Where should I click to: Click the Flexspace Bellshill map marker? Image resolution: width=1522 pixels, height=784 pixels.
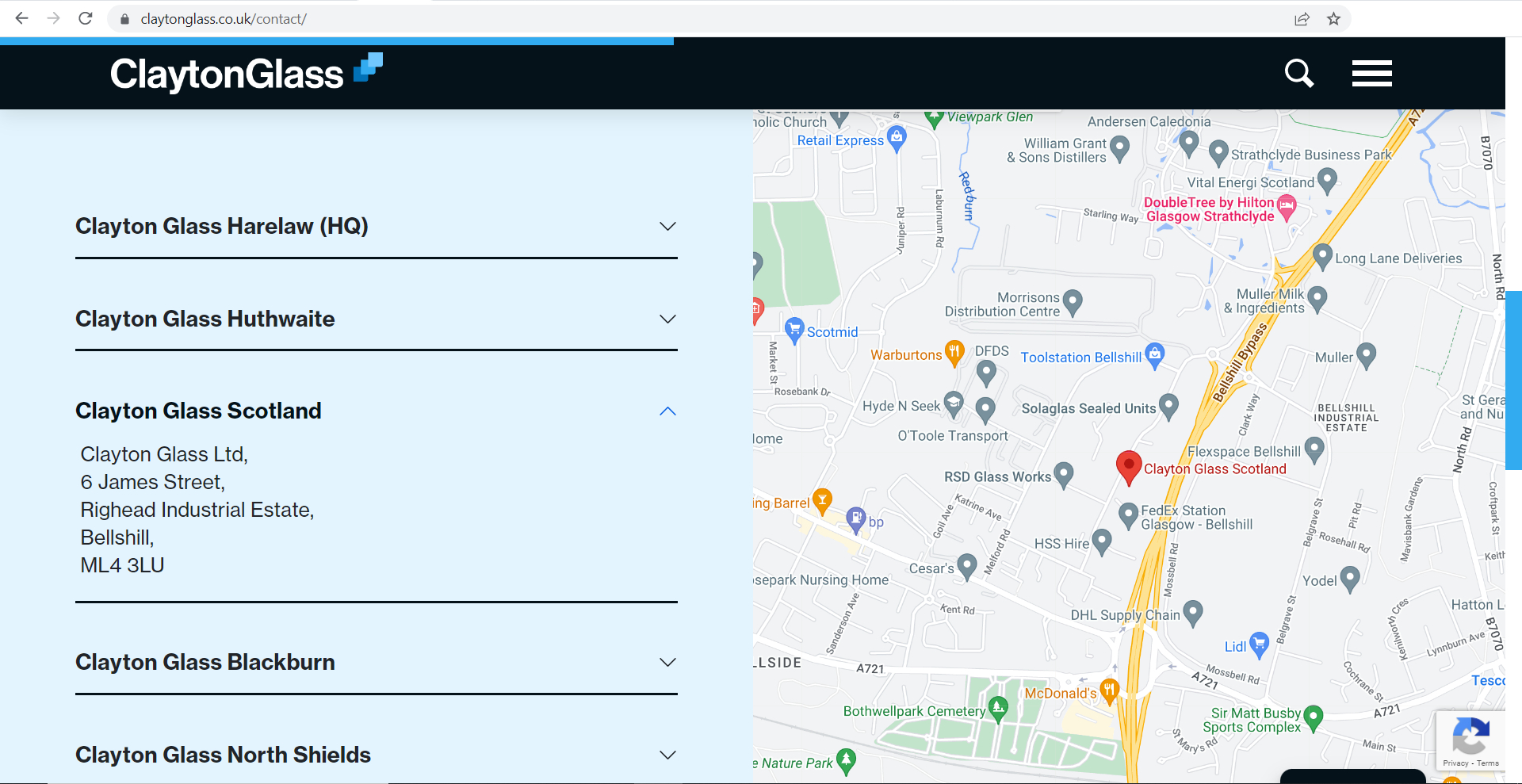pos(1314,450)
